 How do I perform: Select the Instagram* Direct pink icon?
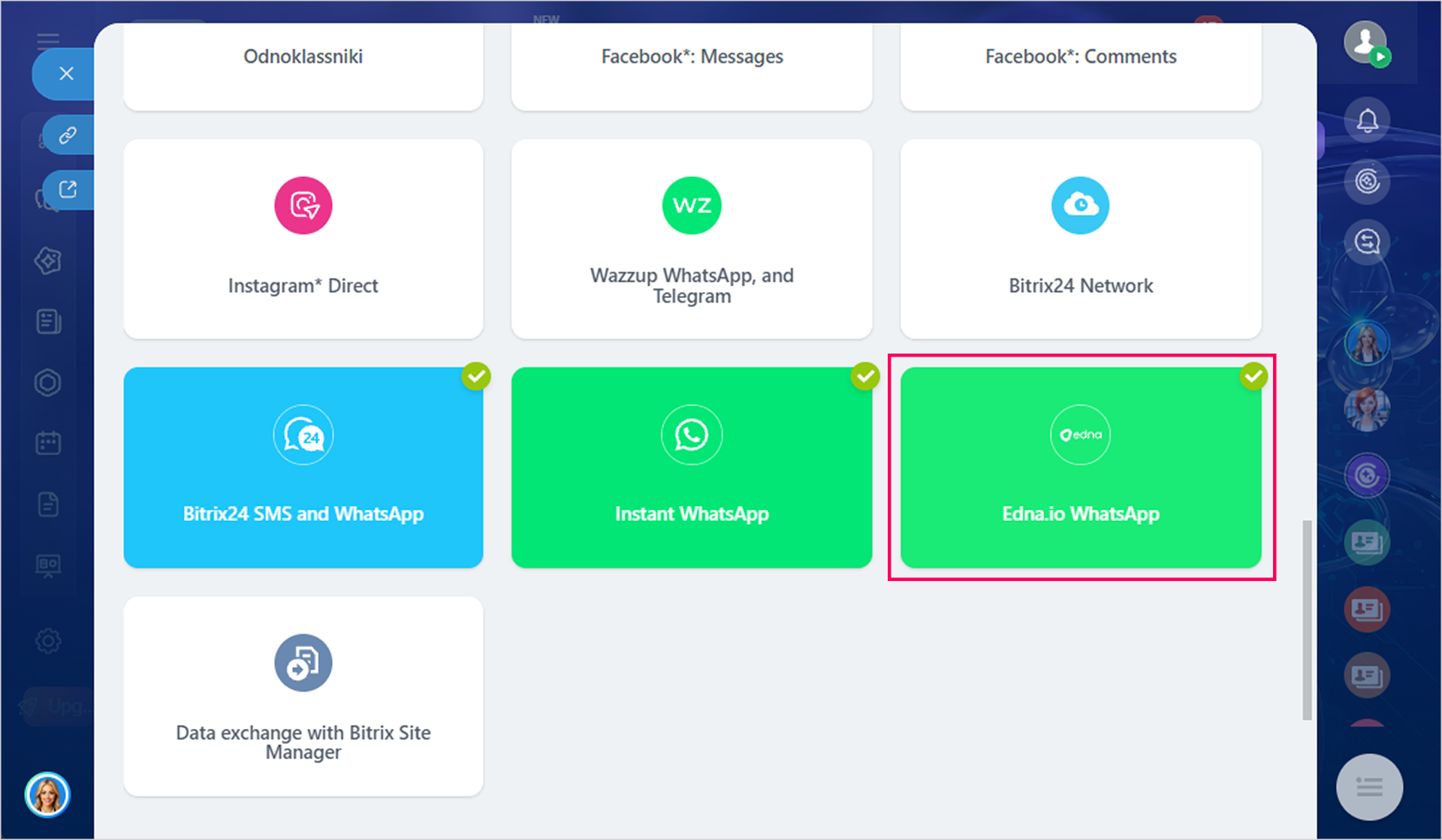tap(303, 206)
